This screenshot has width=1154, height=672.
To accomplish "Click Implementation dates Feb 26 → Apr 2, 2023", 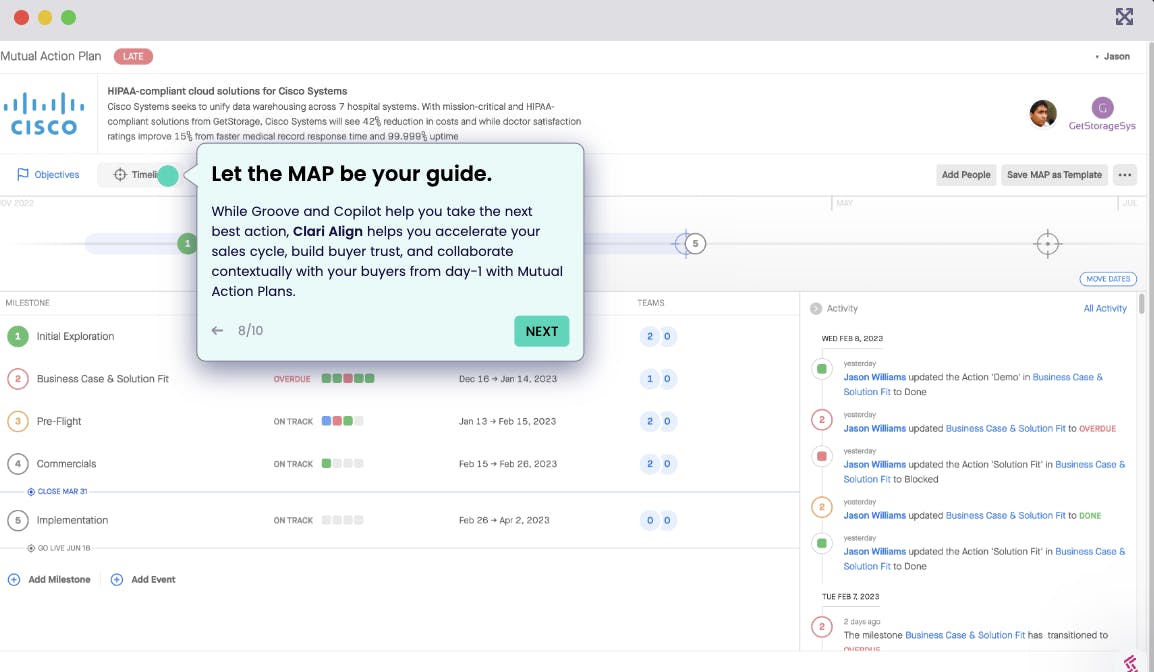I will pyautogui.click(x=504, y=520).
